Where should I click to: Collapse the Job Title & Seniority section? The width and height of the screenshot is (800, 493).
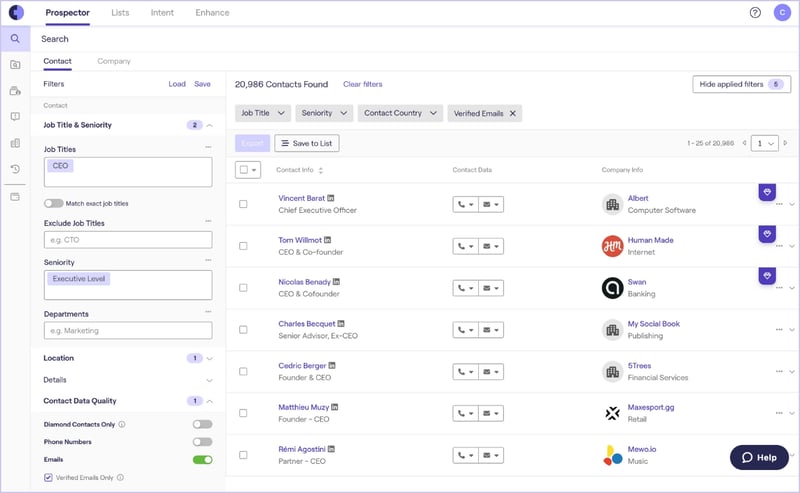point(210,125)
